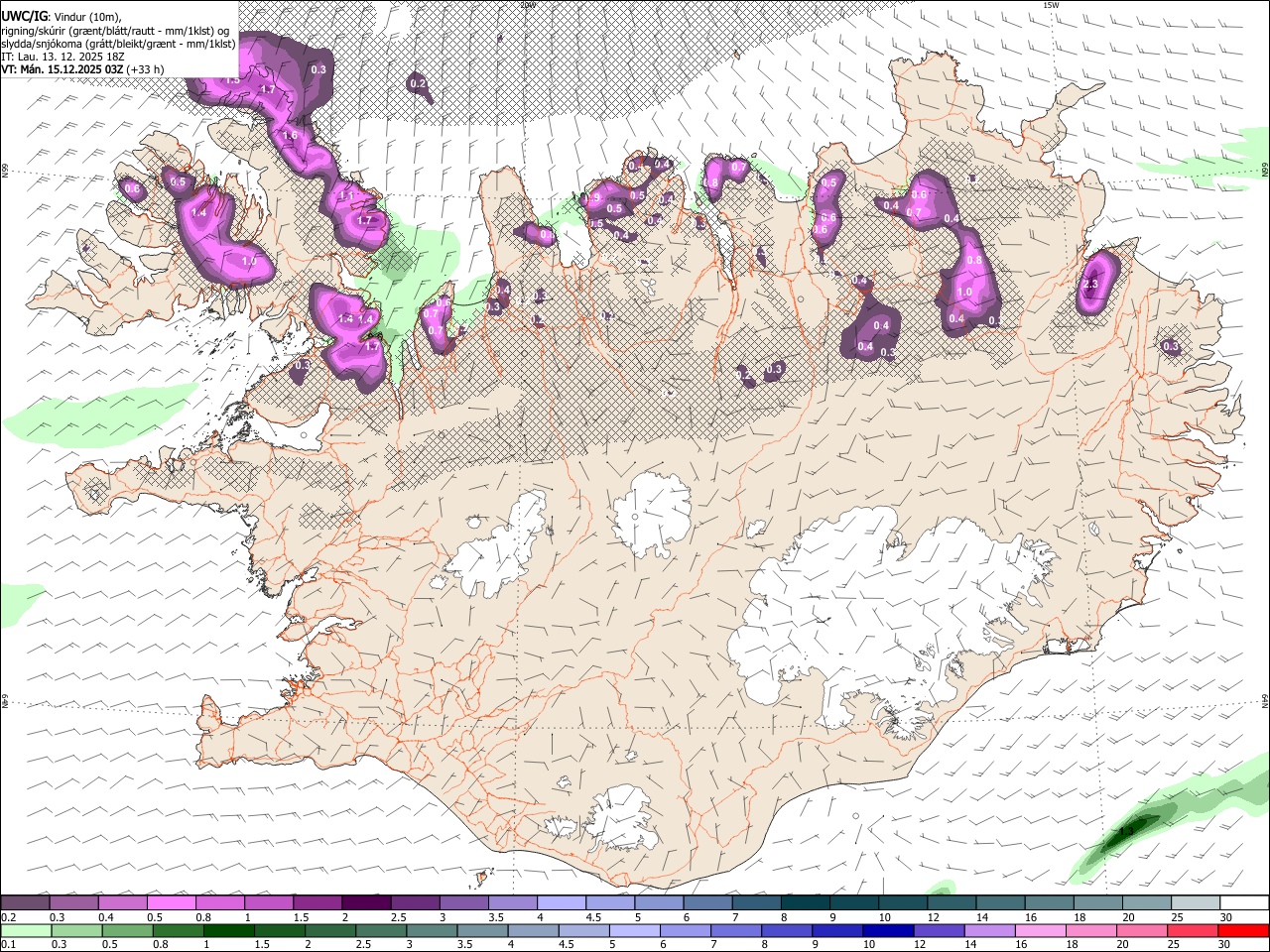Click the 20W longitude label
The width and height of the screenshot is (1270, 952).
pos(528,5)
